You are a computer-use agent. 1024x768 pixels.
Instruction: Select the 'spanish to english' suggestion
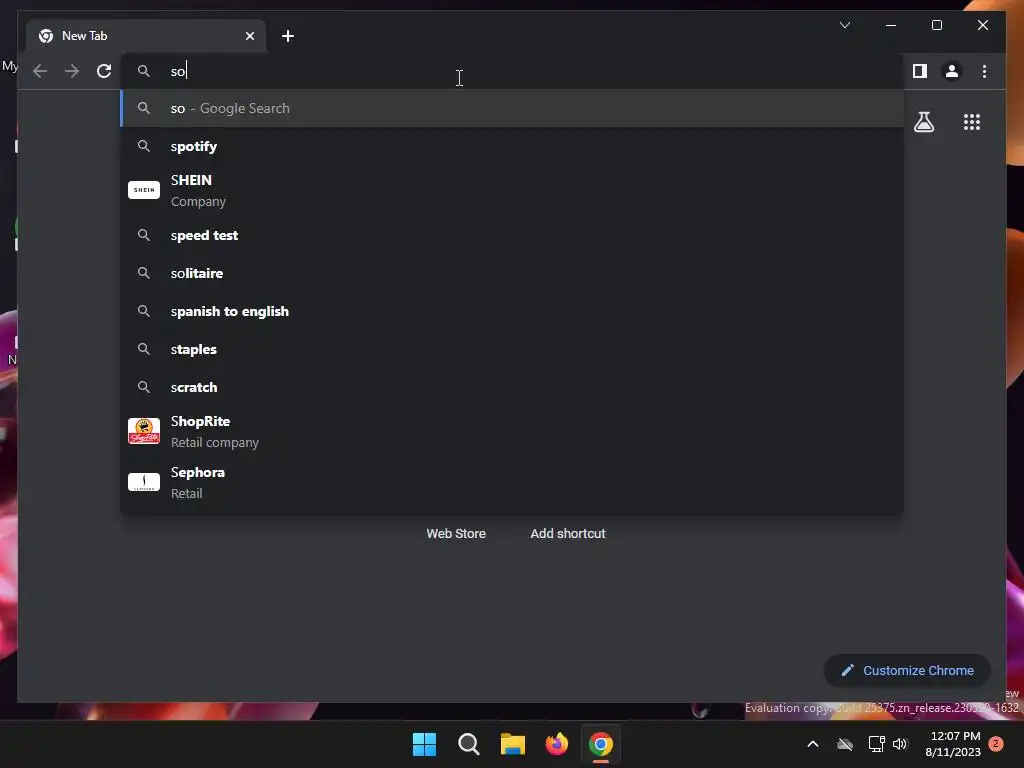(x=513, y=311)
